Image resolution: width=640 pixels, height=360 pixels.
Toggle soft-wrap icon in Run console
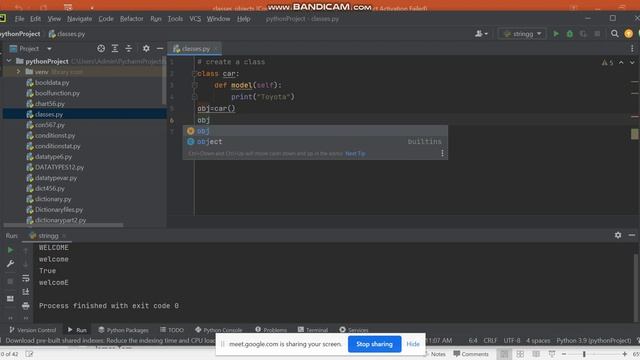[26, 278]
